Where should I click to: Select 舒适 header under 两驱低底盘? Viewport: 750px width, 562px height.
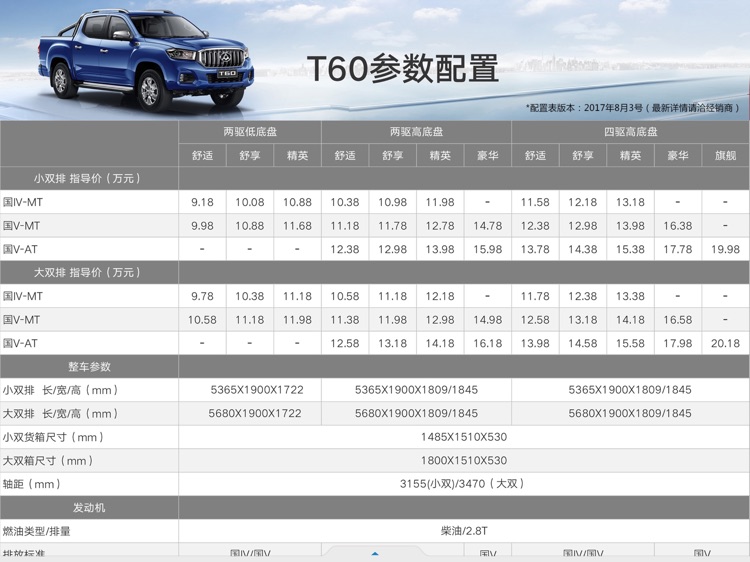pos(202,155)
